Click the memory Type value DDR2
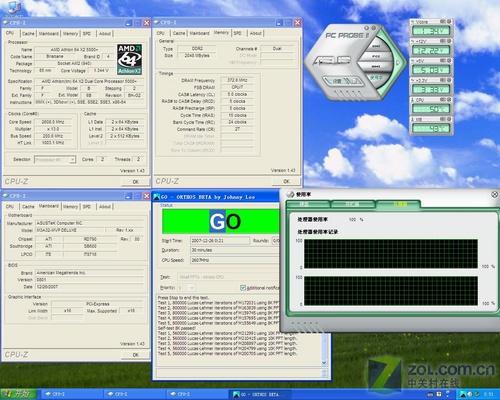The width and height of the screenshot is (500, 400). coord(197,48)
